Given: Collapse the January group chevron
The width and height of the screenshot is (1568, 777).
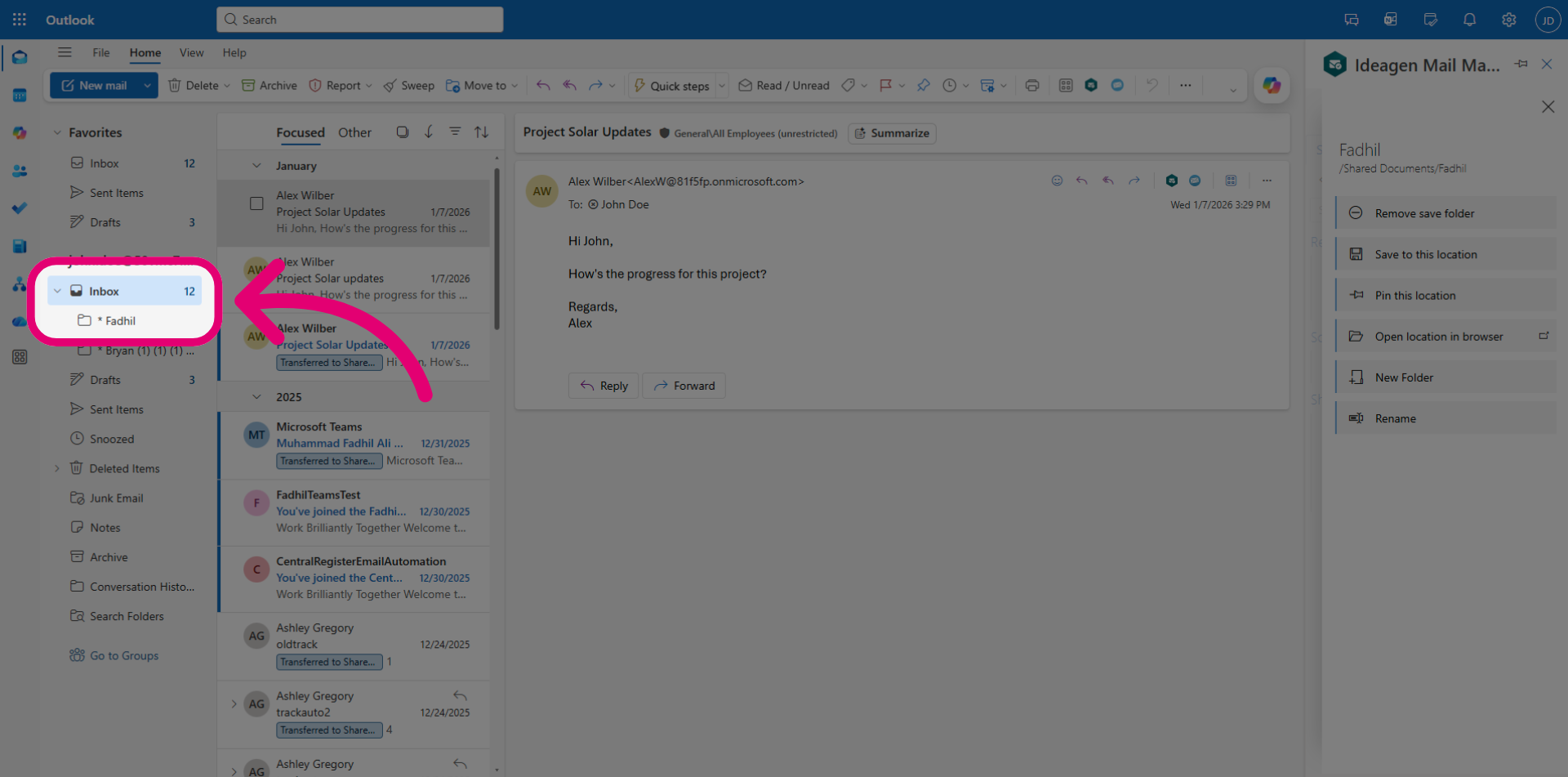Looking at the screenshot, I should [256, 166].
